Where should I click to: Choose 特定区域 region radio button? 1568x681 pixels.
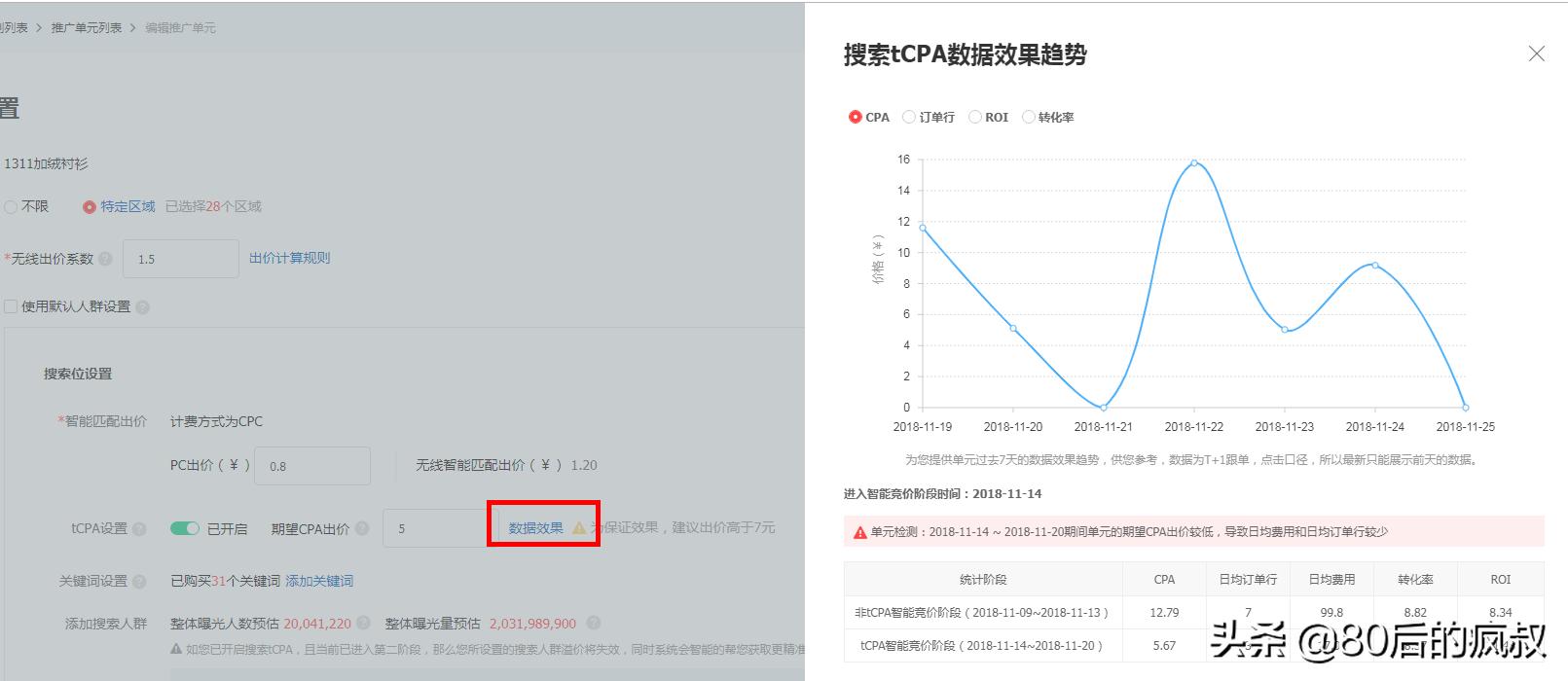(x=90, y=206)
